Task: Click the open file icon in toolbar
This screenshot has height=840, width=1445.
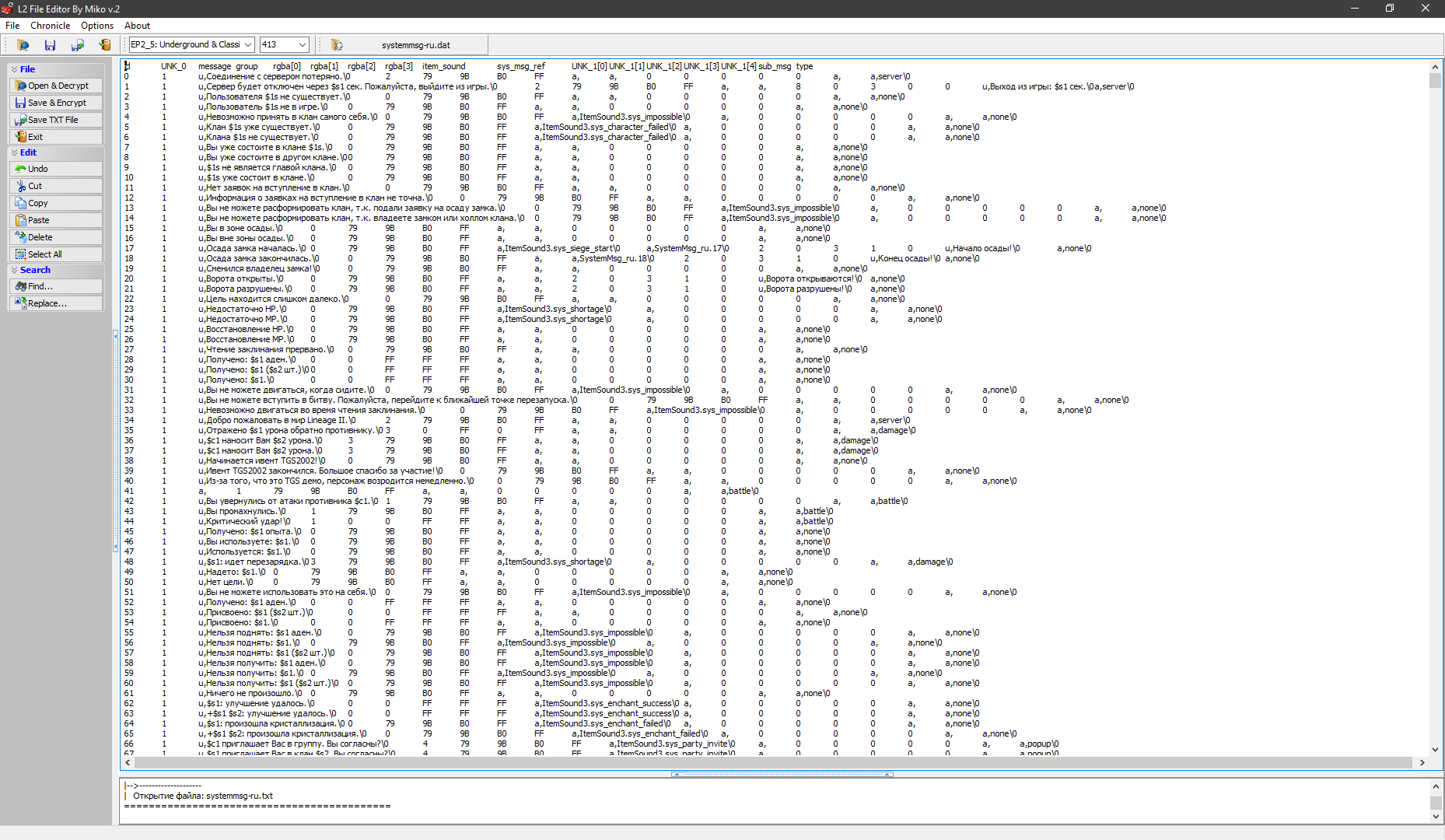Action: 23,45
